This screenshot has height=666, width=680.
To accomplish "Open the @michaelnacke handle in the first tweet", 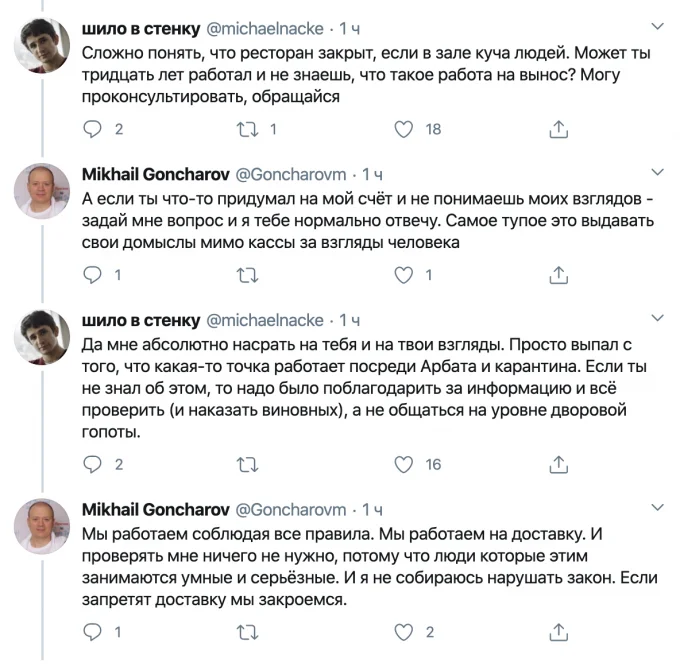I will [x=265, y=29].
